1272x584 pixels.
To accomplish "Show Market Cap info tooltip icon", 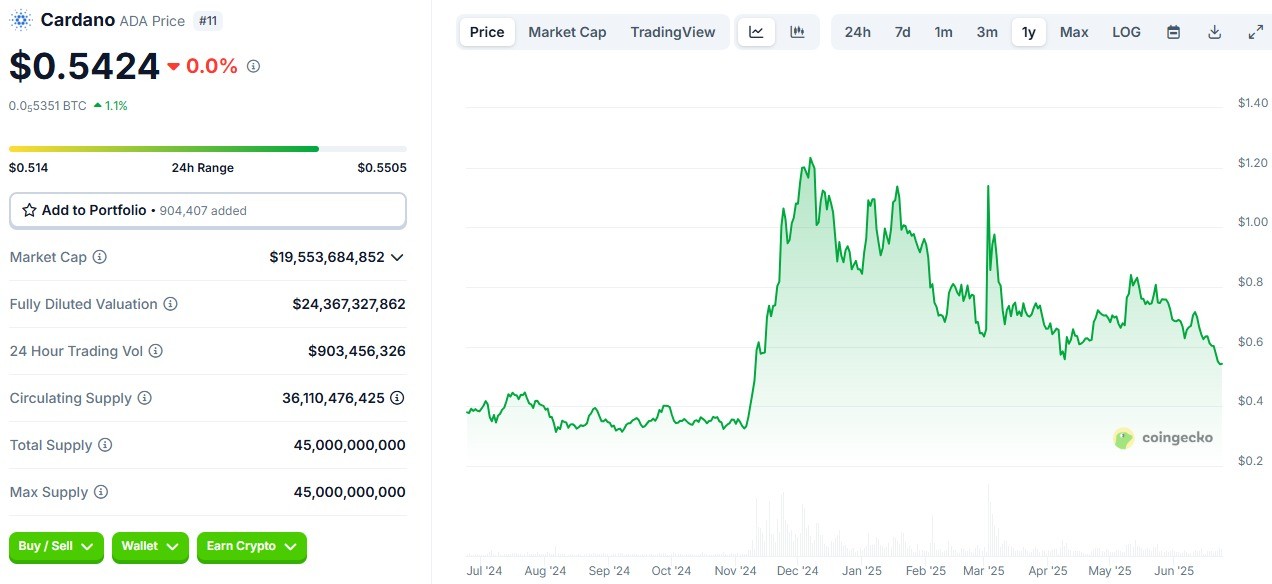I will tap(100, 257).
